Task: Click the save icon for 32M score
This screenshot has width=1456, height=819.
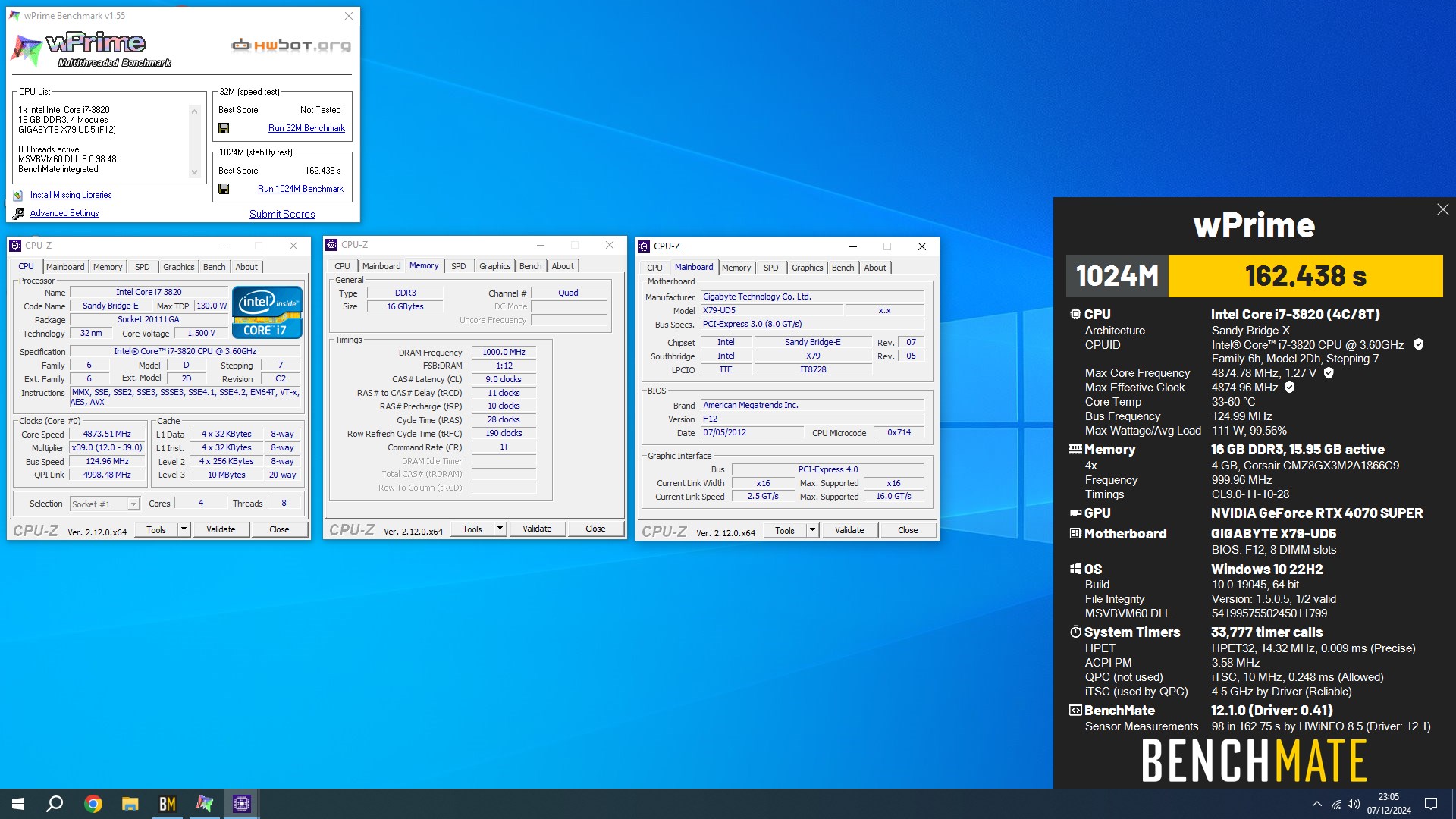Action: [x=224, y=128]
